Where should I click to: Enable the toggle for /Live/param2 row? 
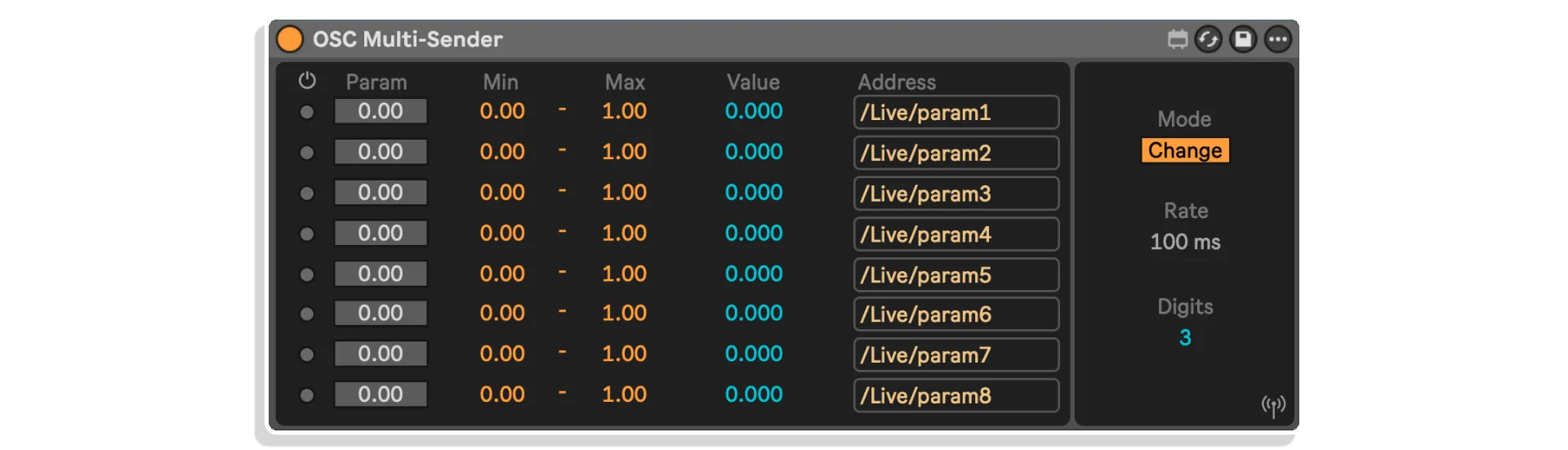tap(307, 153)
